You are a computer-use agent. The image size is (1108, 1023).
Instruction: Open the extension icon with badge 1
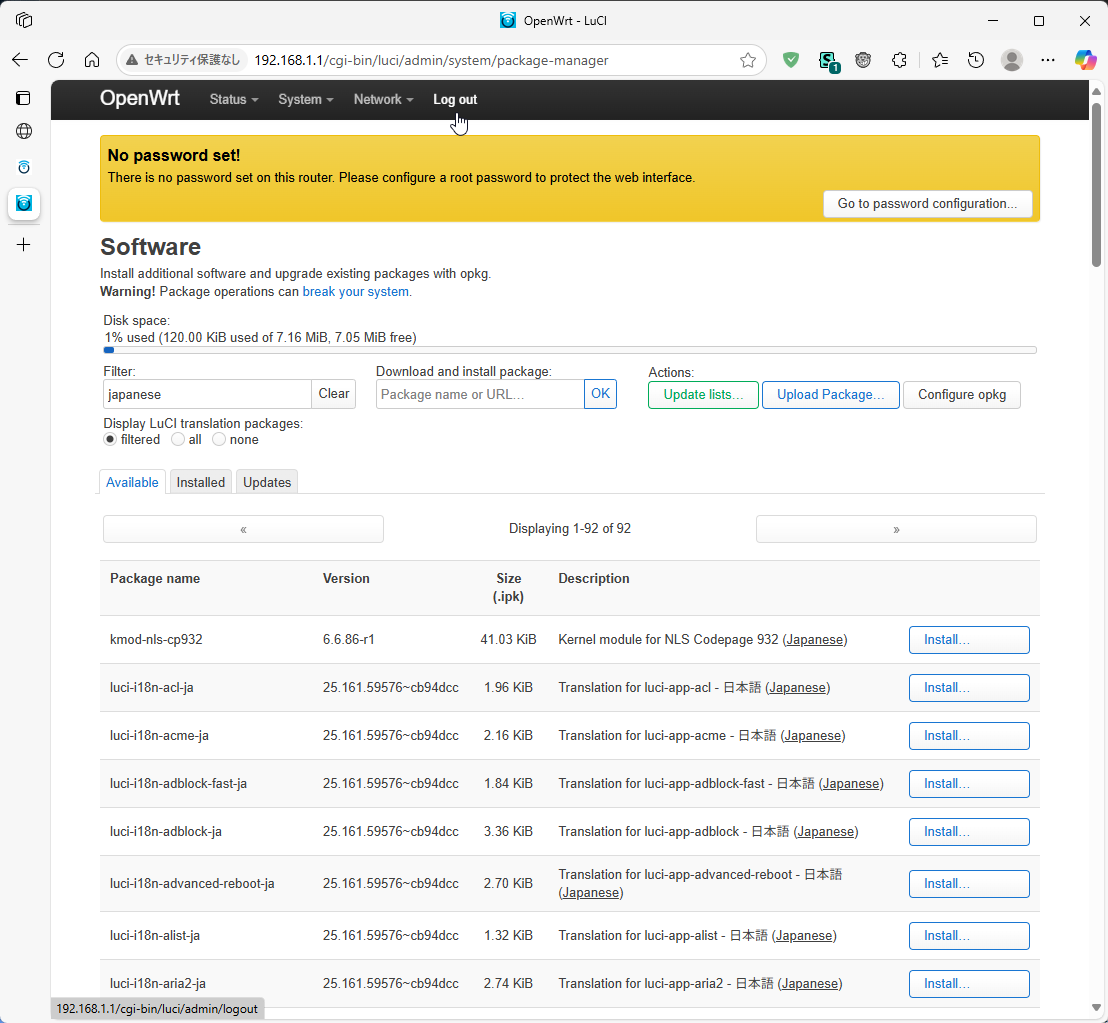[827, 61]
